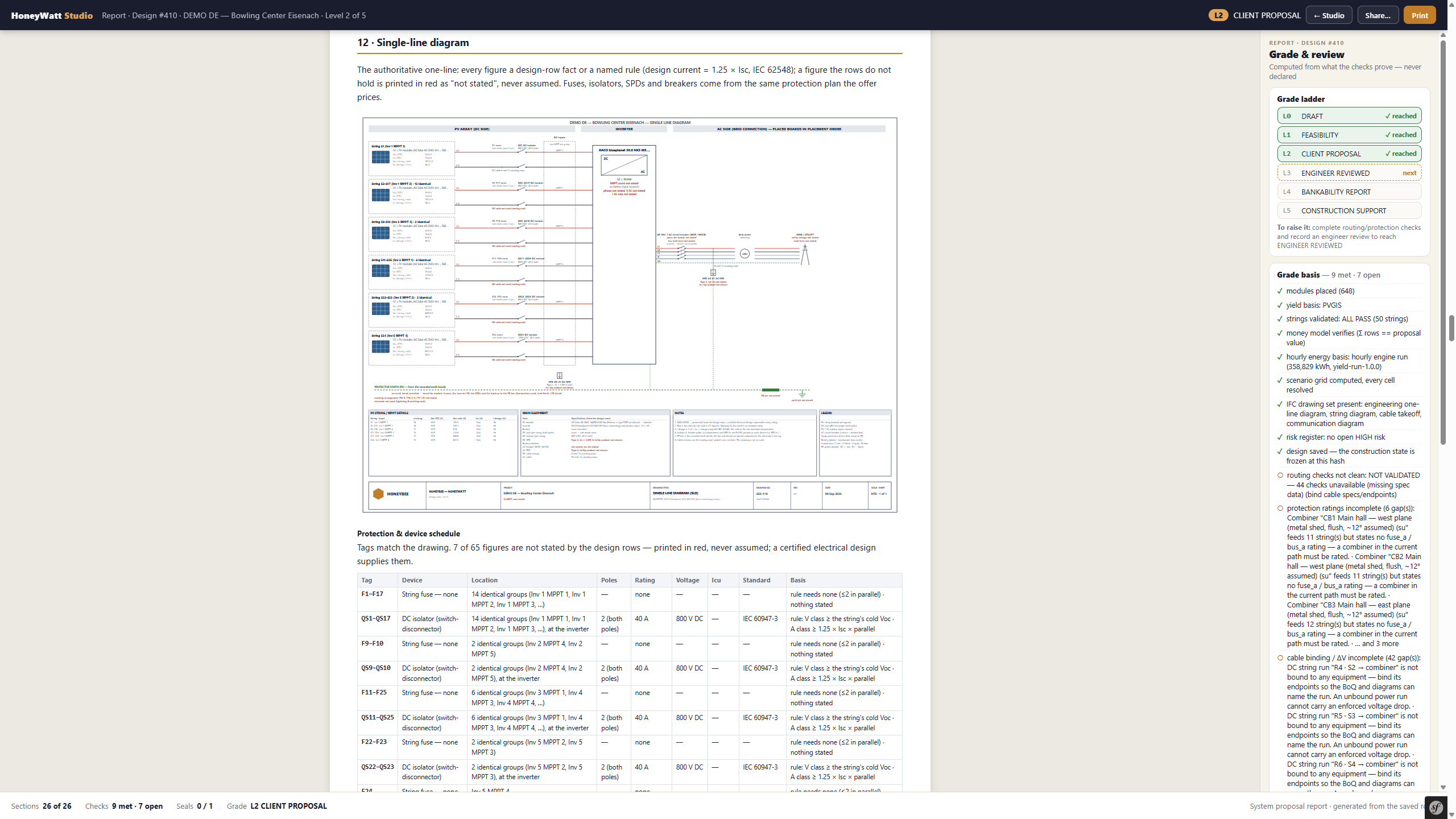Select the L3 Engineer Reviewed grade step
This screenshot has width=1456, height=819.
point(1349,173)
